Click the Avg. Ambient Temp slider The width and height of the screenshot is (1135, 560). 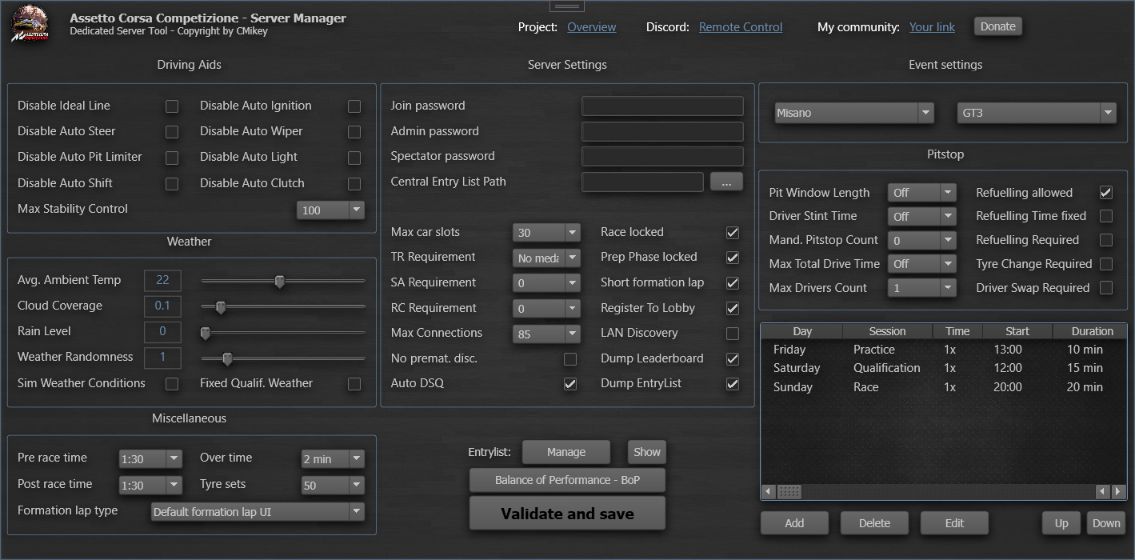[x=283, y=281]
